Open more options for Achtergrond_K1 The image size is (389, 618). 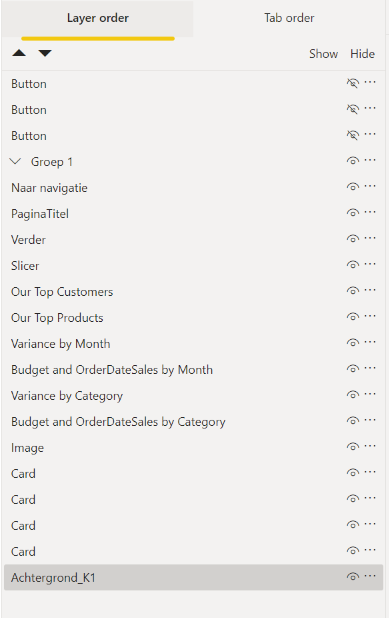click(x=370, y=576)
